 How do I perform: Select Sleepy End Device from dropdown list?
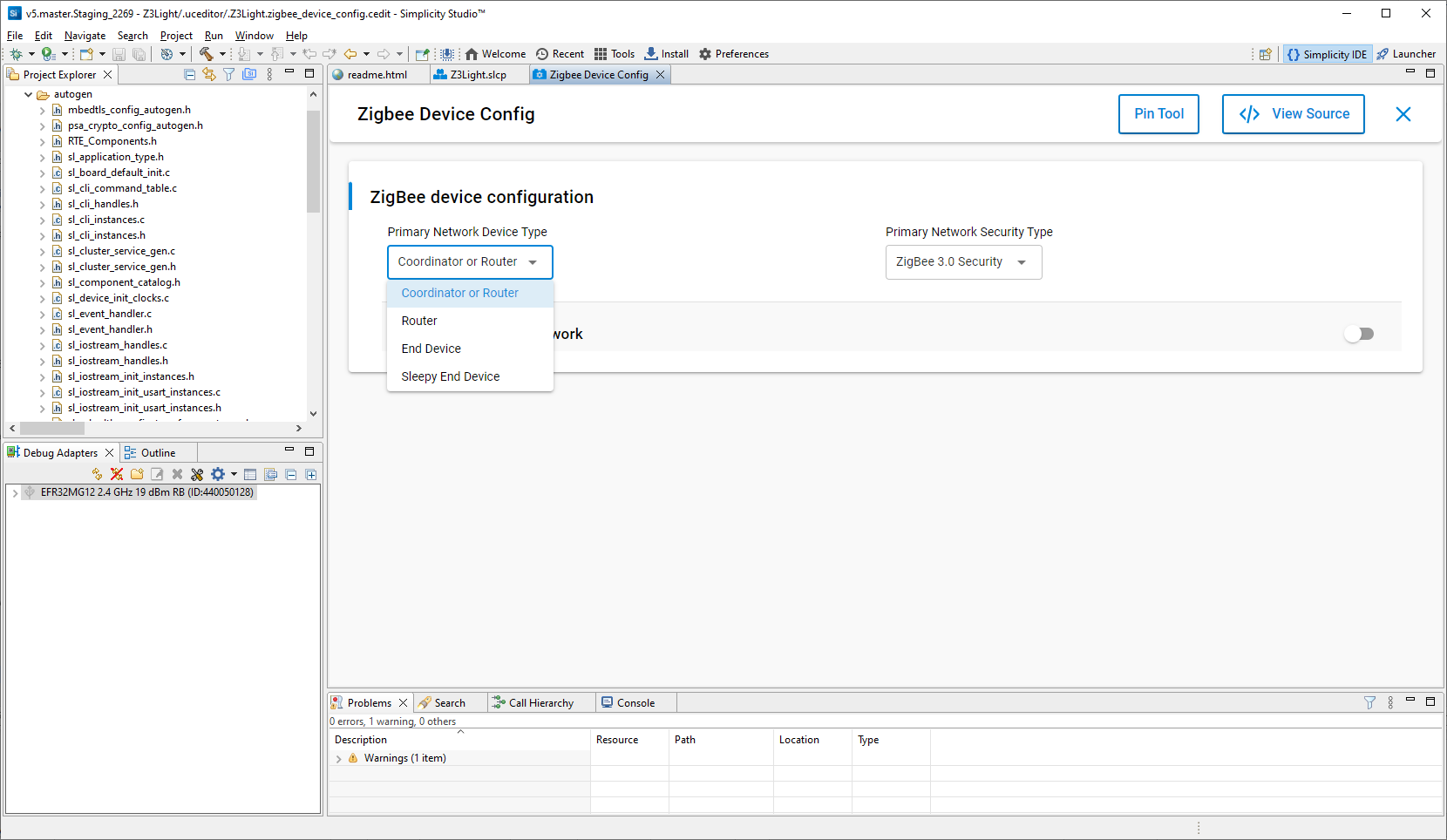[451, 376]
